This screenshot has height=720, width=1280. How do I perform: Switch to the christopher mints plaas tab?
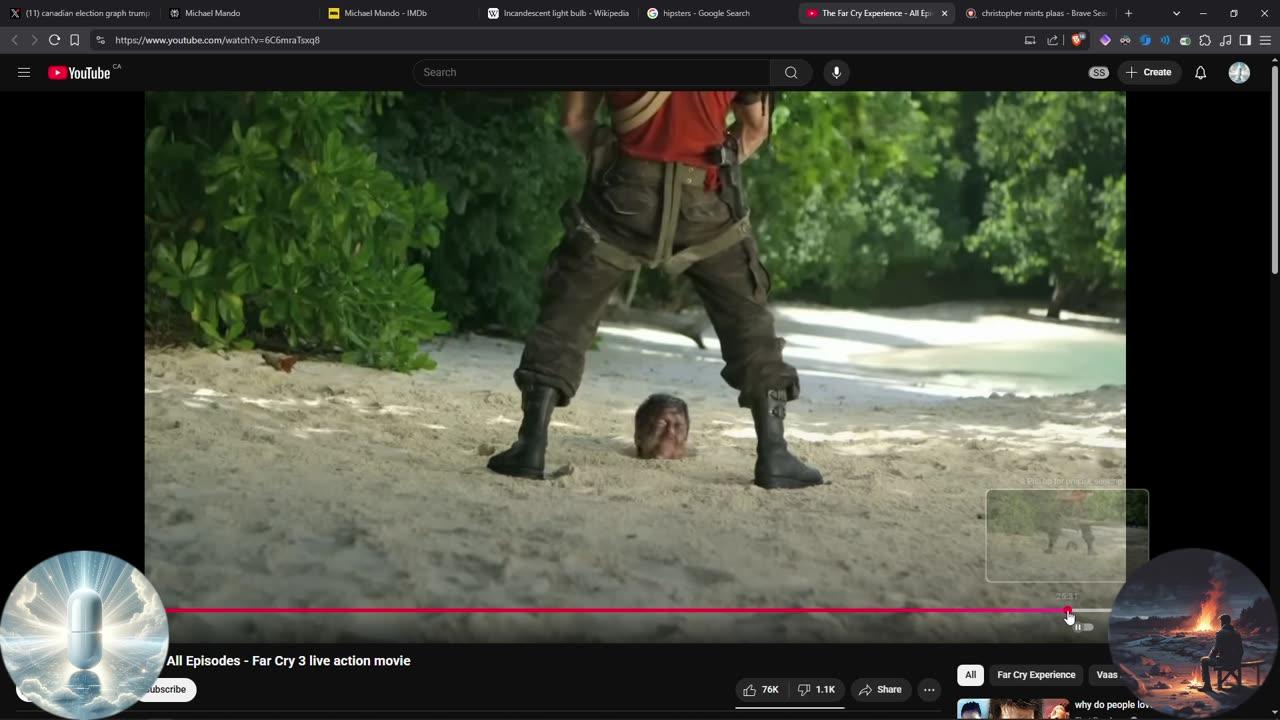click(x=1036, y=13)
